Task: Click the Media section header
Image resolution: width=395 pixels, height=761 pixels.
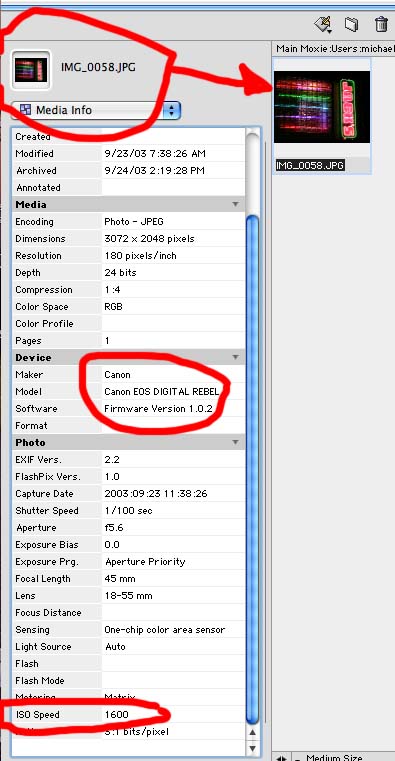Action: click(x=129, y=204)
